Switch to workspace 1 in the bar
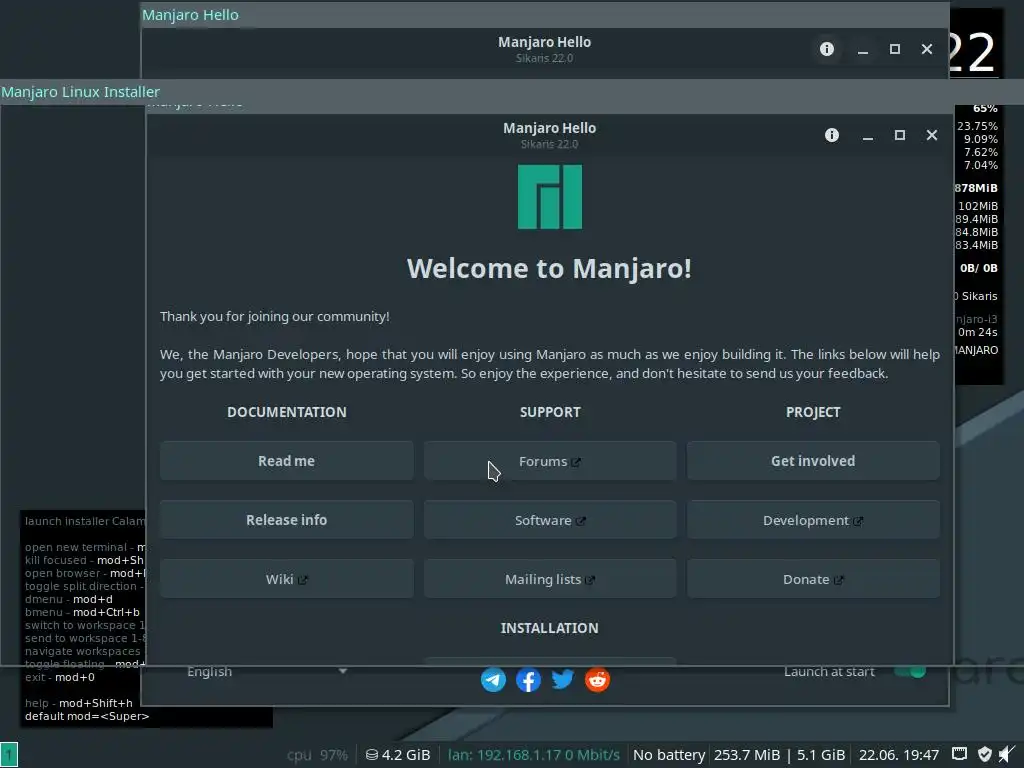 click(9, 754)
